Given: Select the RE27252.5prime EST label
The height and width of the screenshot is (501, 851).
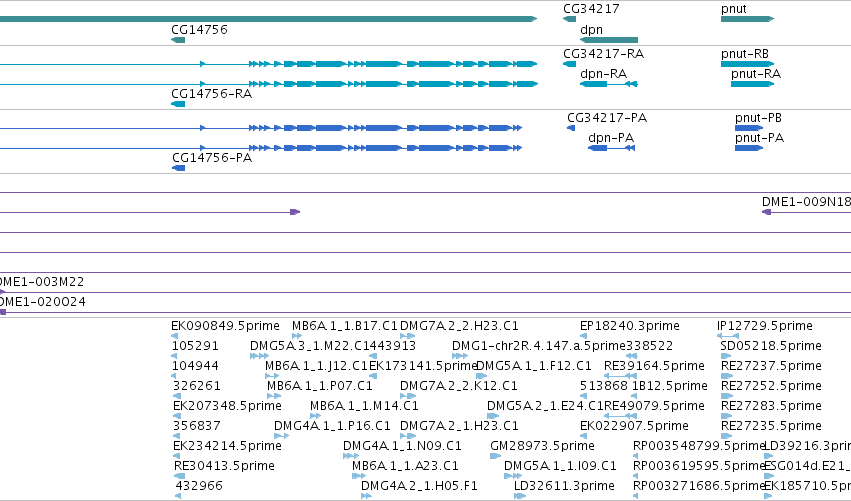Looking at the screenshot, I should tap(771, 386).
